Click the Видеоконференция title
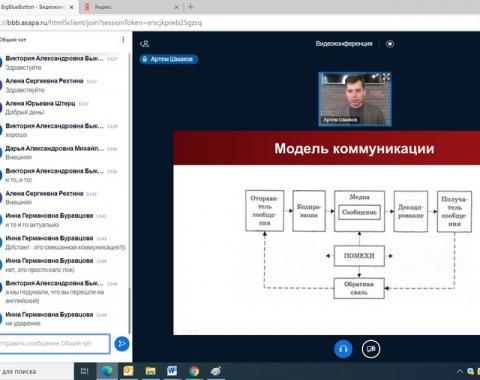Screen dimensions: 480x380 [x=344, y=44]
